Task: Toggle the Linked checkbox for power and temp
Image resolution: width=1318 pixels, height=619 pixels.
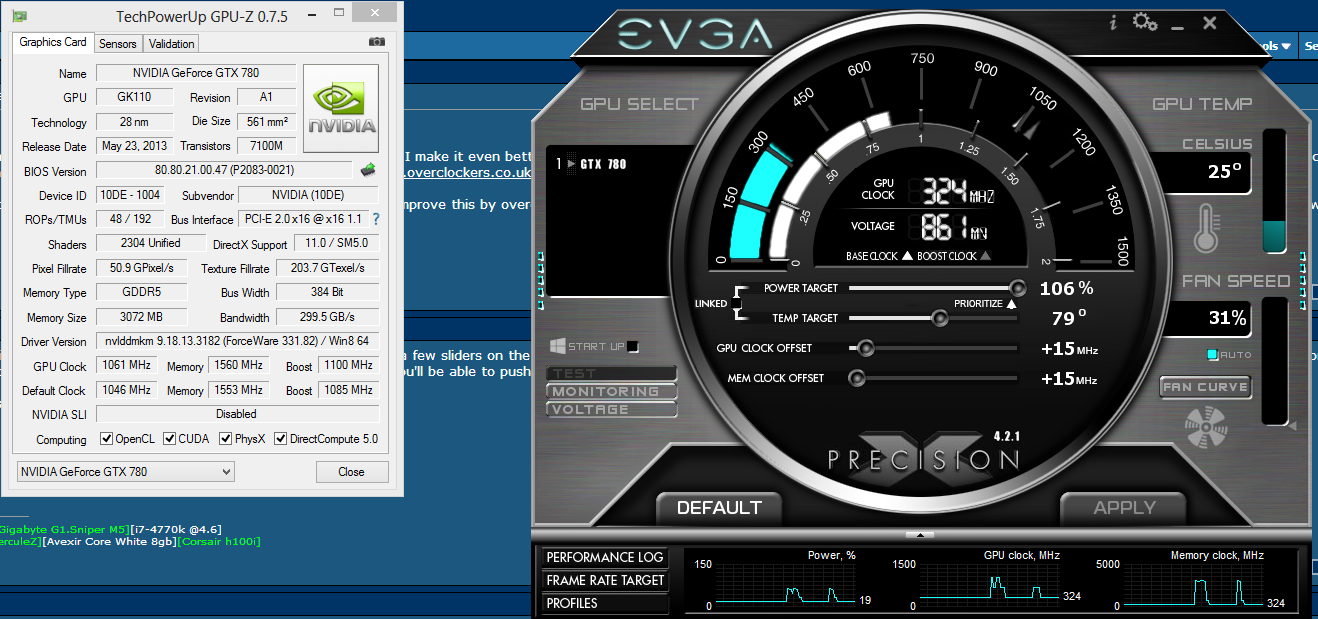Action: pos(737,303)
